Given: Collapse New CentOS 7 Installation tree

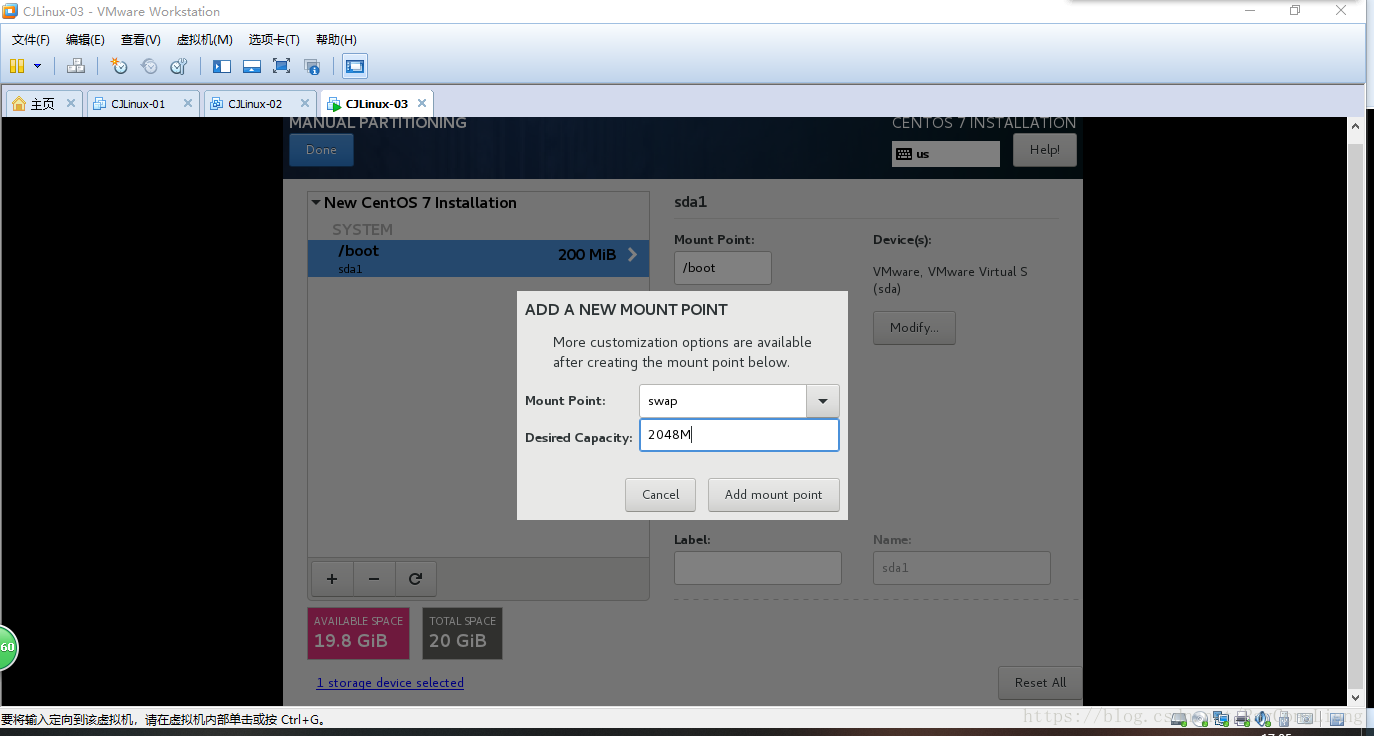Looking at the screenshot, I should pyautogui.click(x=316, y=203).
